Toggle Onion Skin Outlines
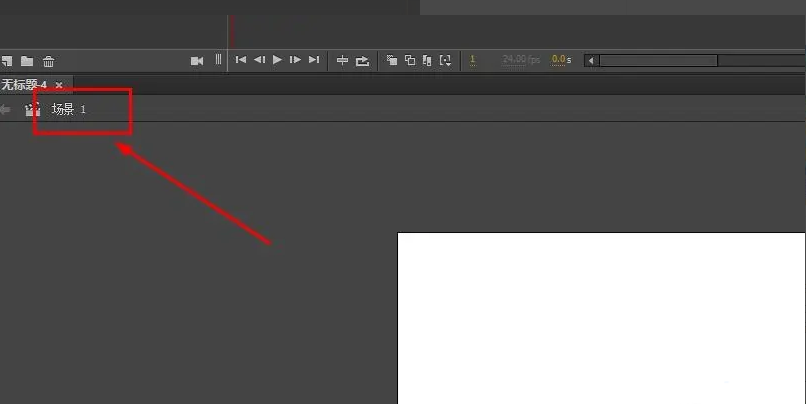This screenshot has width=806, height=404. pyautogui.click(x=410, y=60)
